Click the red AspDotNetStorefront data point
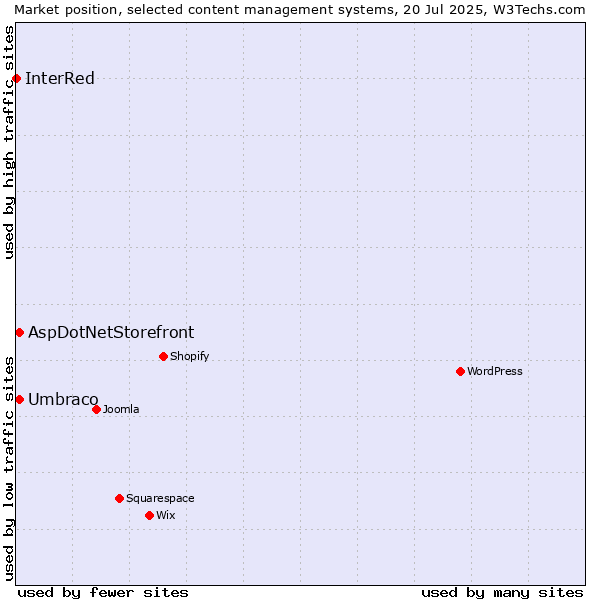Image resolution: width=600 pixels, height=600 pixels. [x=20, y=333]
